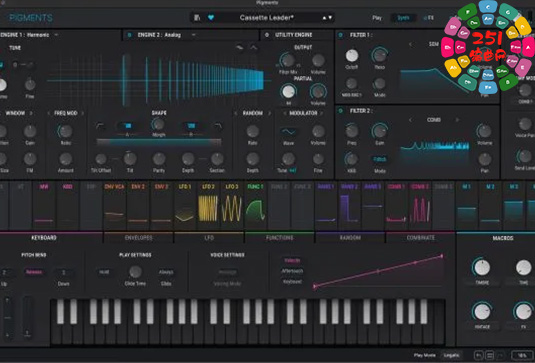Toggle Filter 2 power button
This screenshot has width=535, height=363.
coord(340,111)
